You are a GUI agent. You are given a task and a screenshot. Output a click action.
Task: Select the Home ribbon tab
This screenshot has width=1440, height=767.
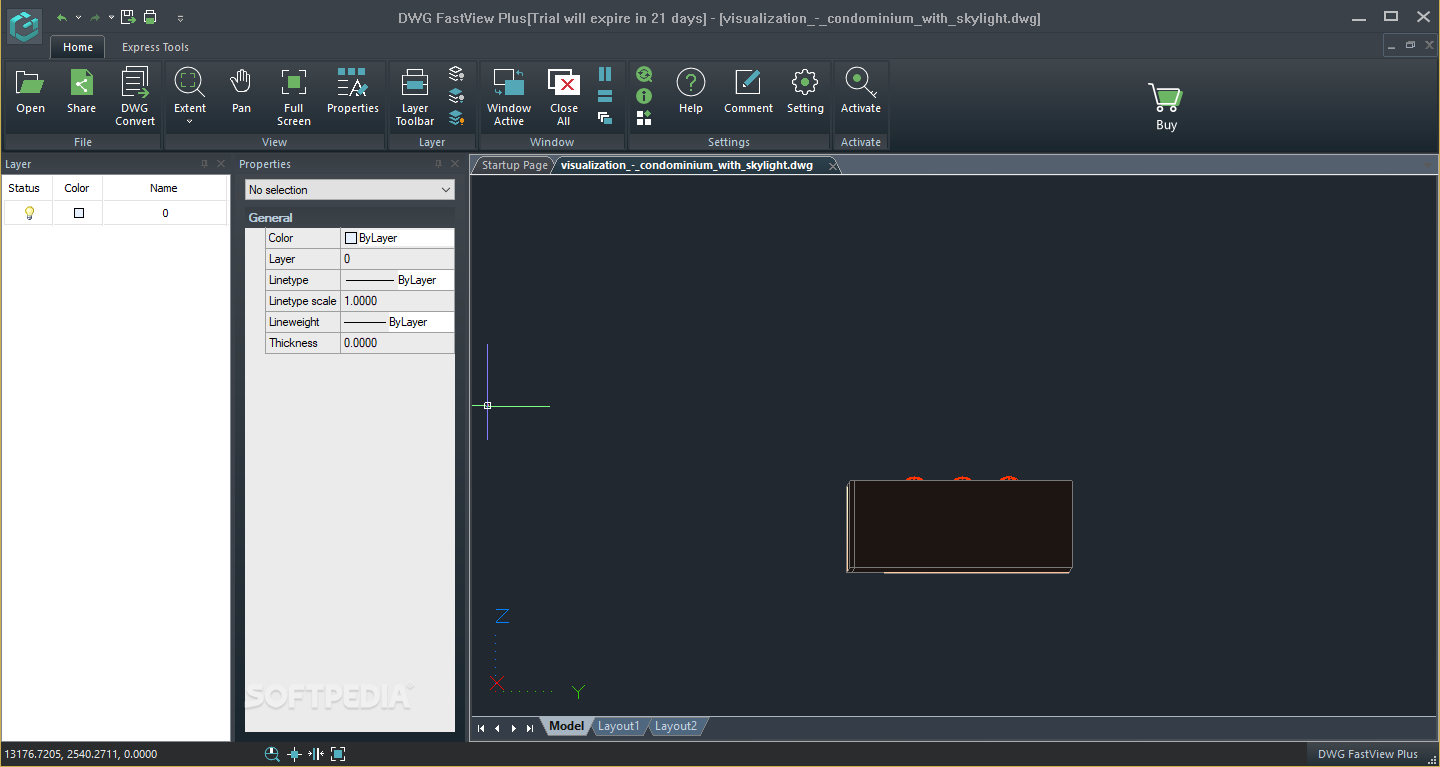tap(78, 47)
